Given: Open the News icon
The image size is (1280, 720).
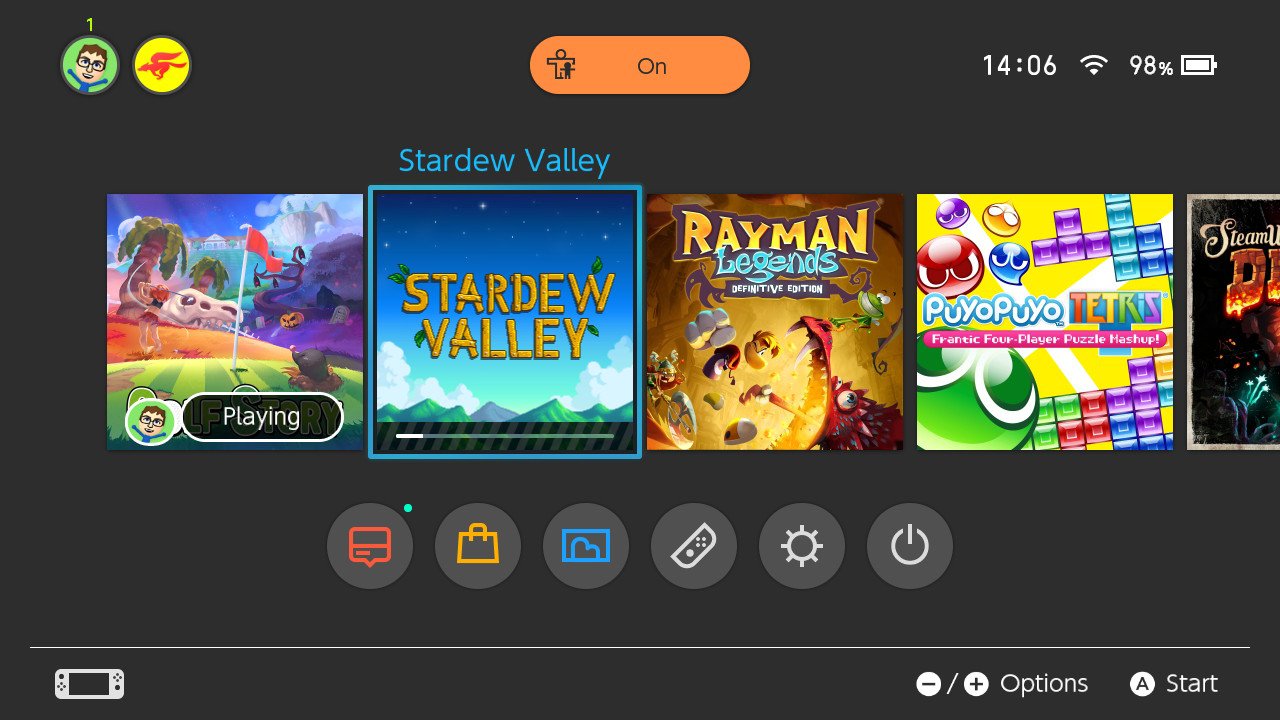Looking at the screenshot, I should click(x=370, y=546).
